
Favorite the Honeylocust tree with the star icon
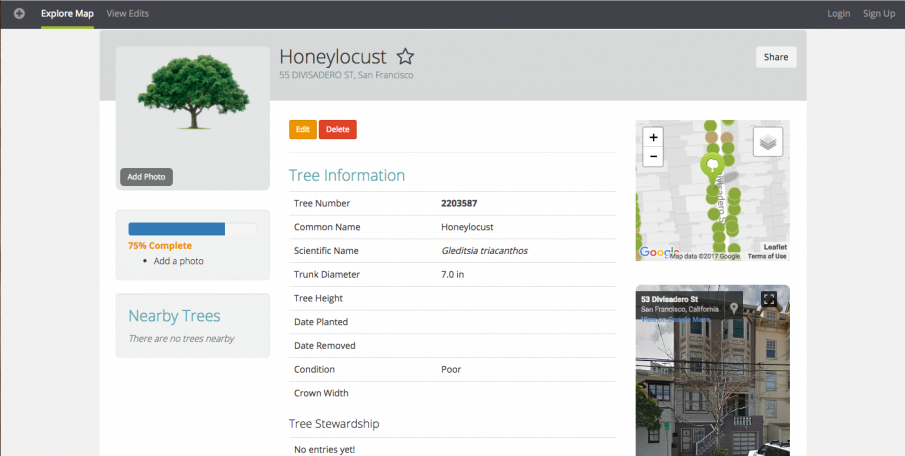405,57
